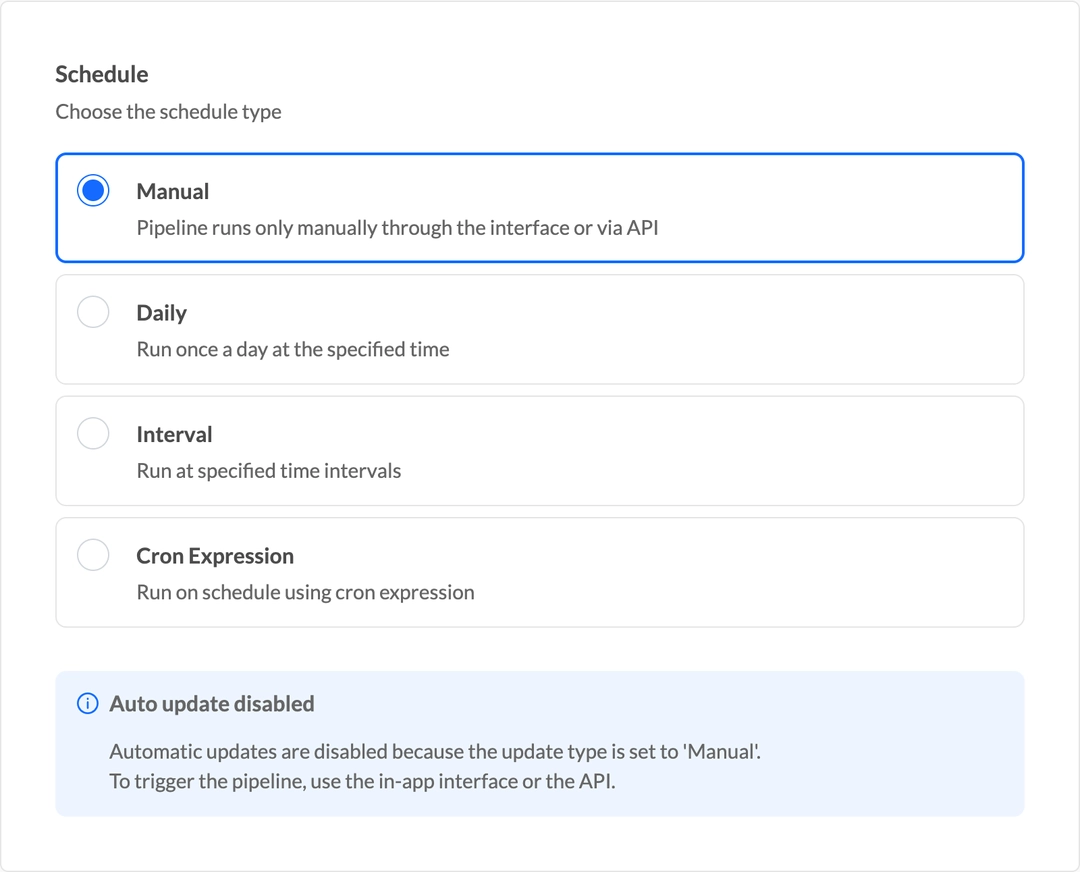The width and height of the screenshot is (1080, 872).
Task: Click 'Run at specified time intervals' description
Action: click(269, 471)
